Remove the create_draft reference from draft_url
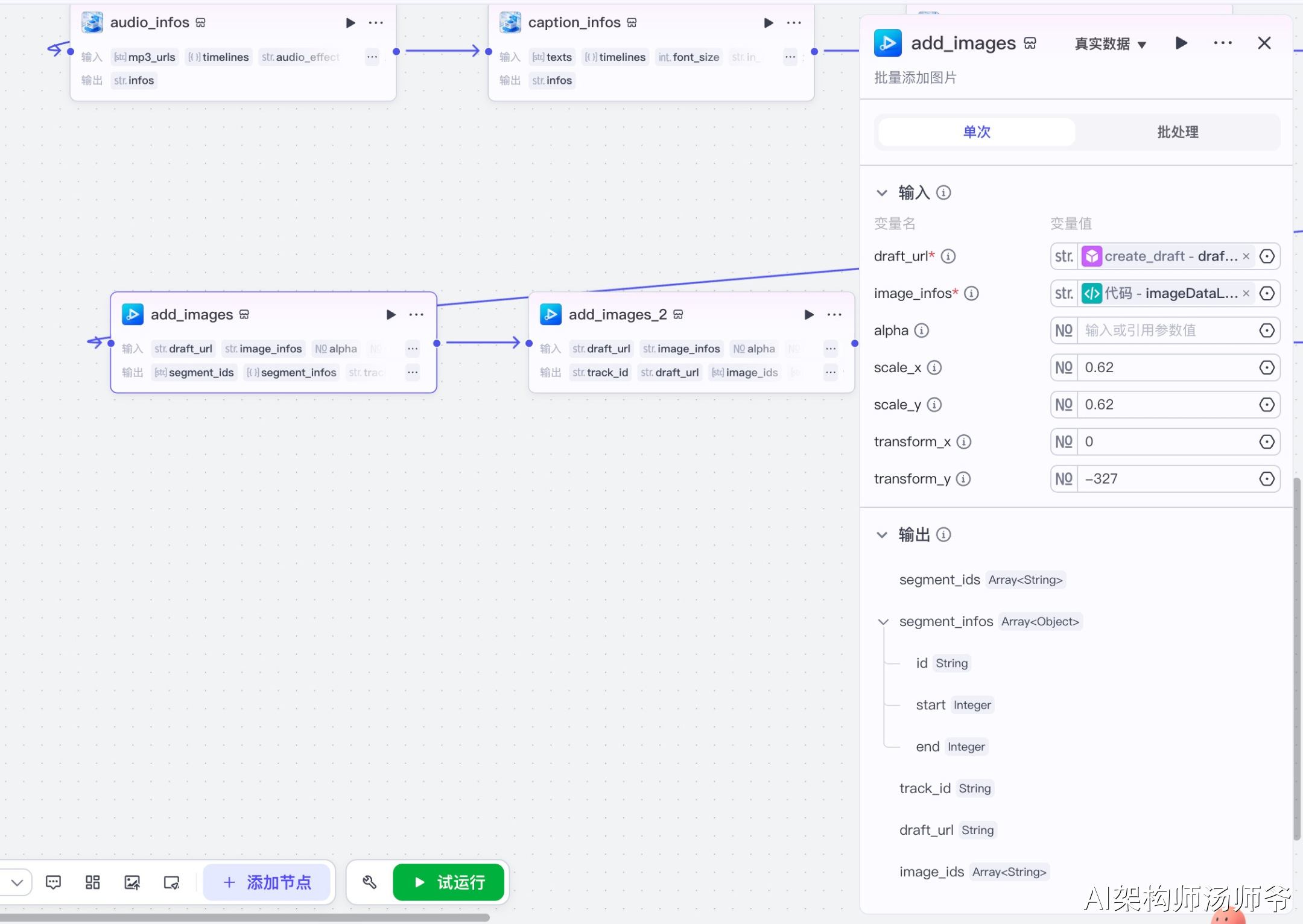The height and width of the screenshot is (924, 1303). coord(1246,256)
